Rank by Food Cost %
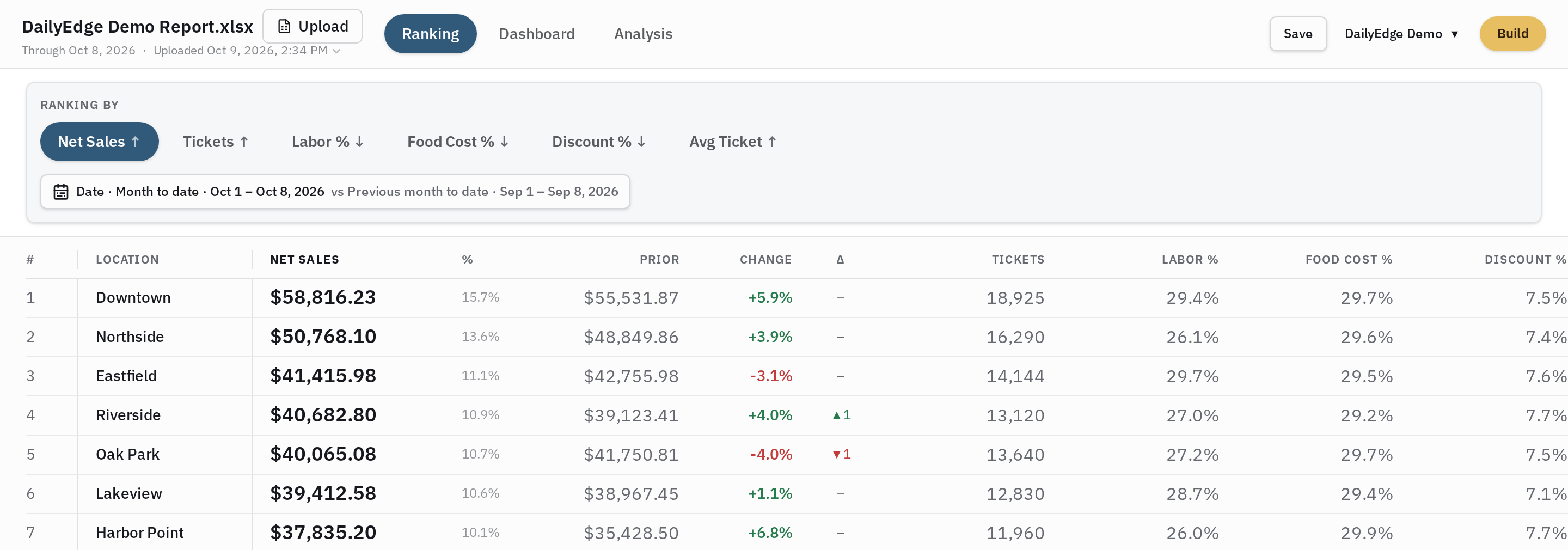Viewport: 1568px width, 550px height. click(x=458, y=141)
